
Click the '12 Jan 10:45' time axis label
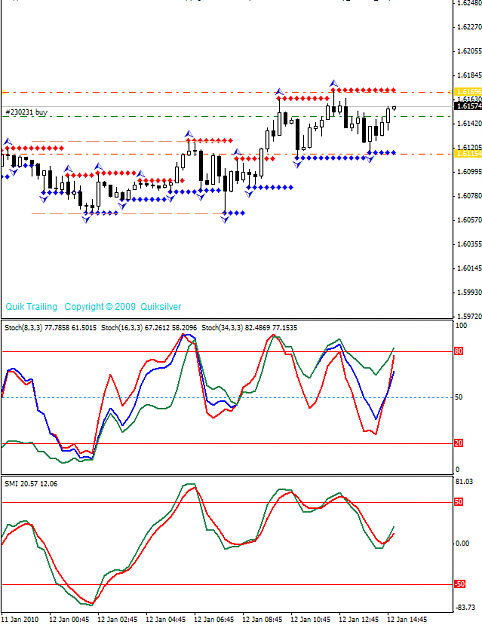point(311,619)
